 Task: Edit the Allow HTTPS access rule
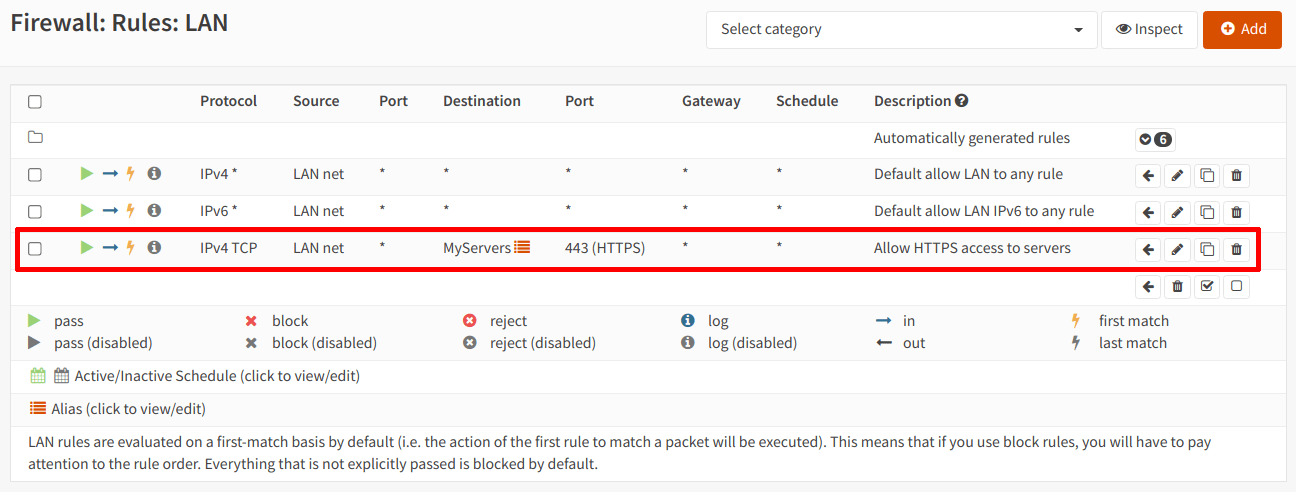click(1177, 249)
